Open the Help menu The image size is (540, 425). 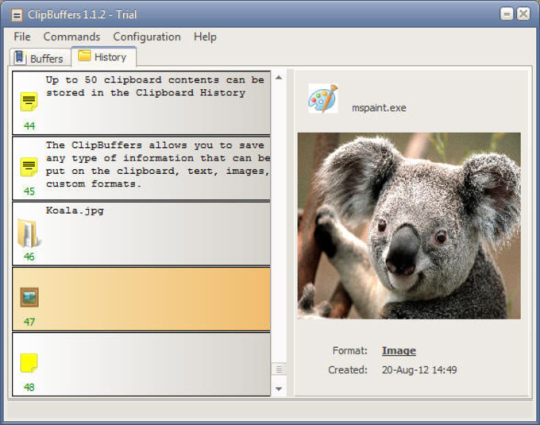click(x=205, y=37)
